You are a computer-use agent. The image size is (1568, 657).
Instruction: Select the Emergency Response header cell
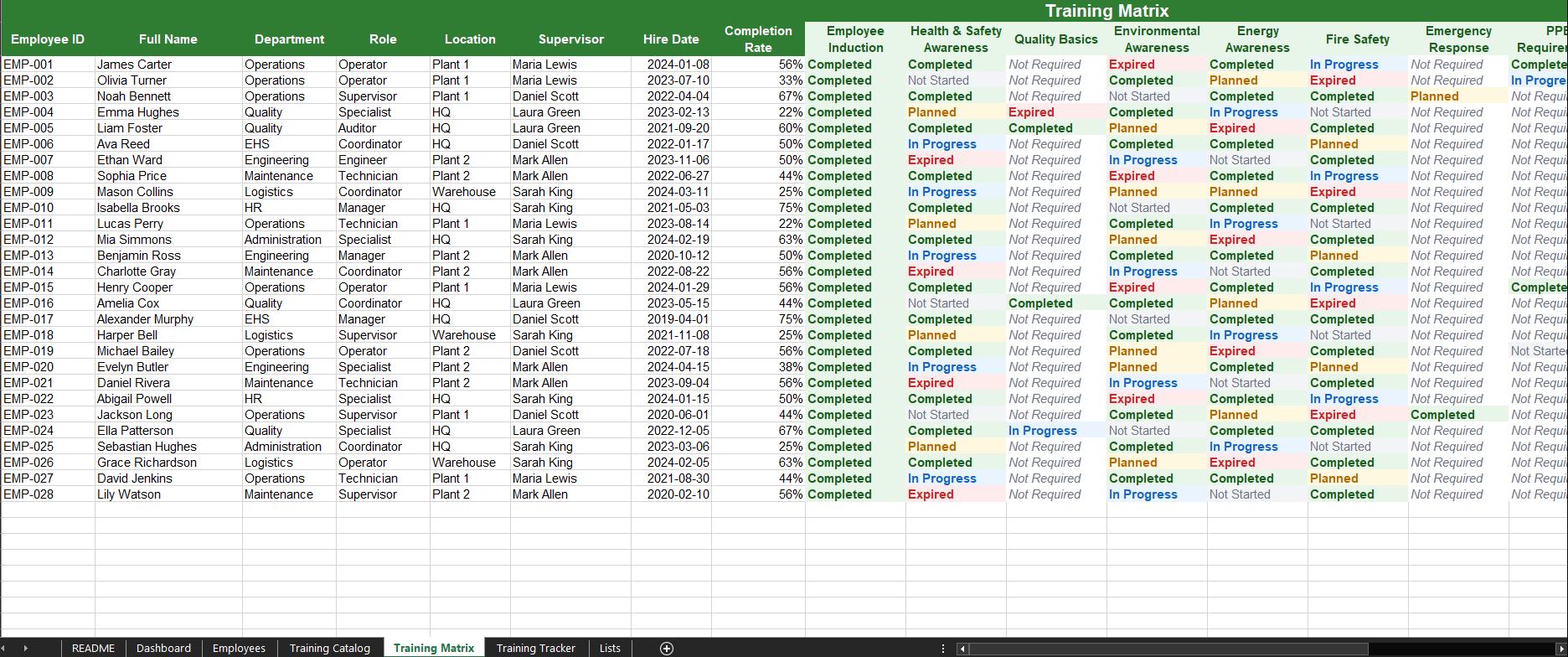1458,39
